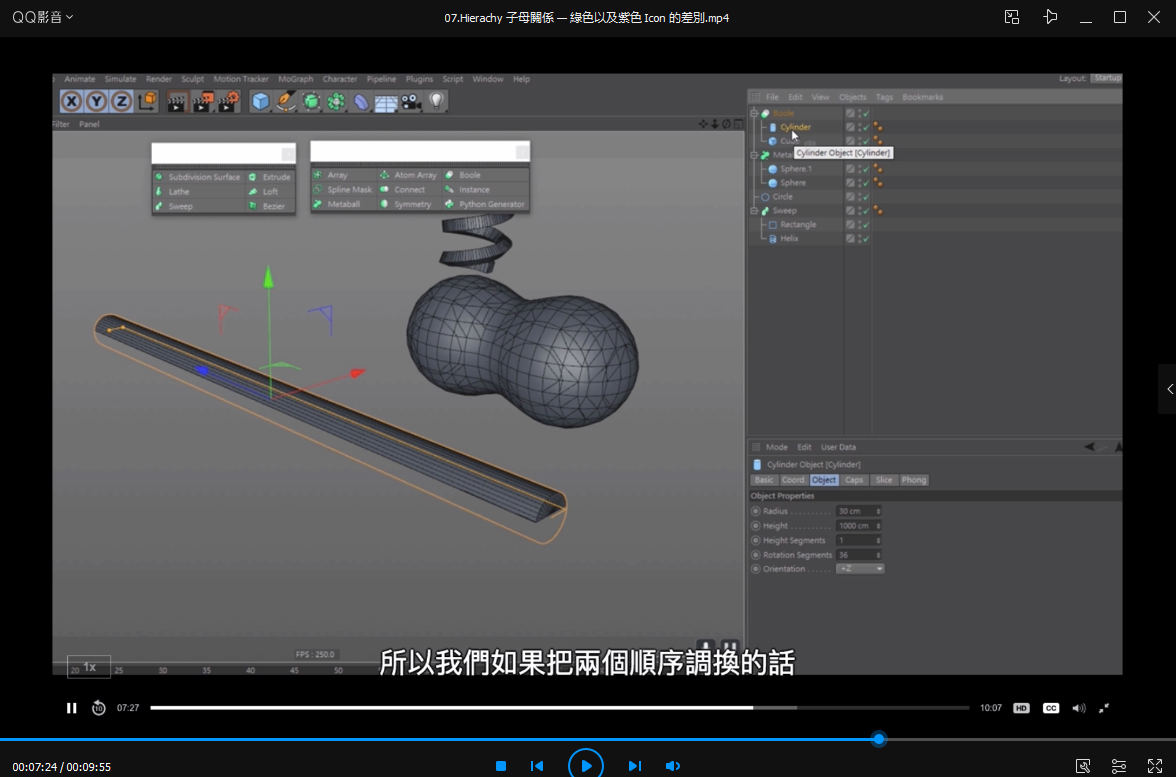Open playback settings sliders icon

click(x=1119, y=766)
